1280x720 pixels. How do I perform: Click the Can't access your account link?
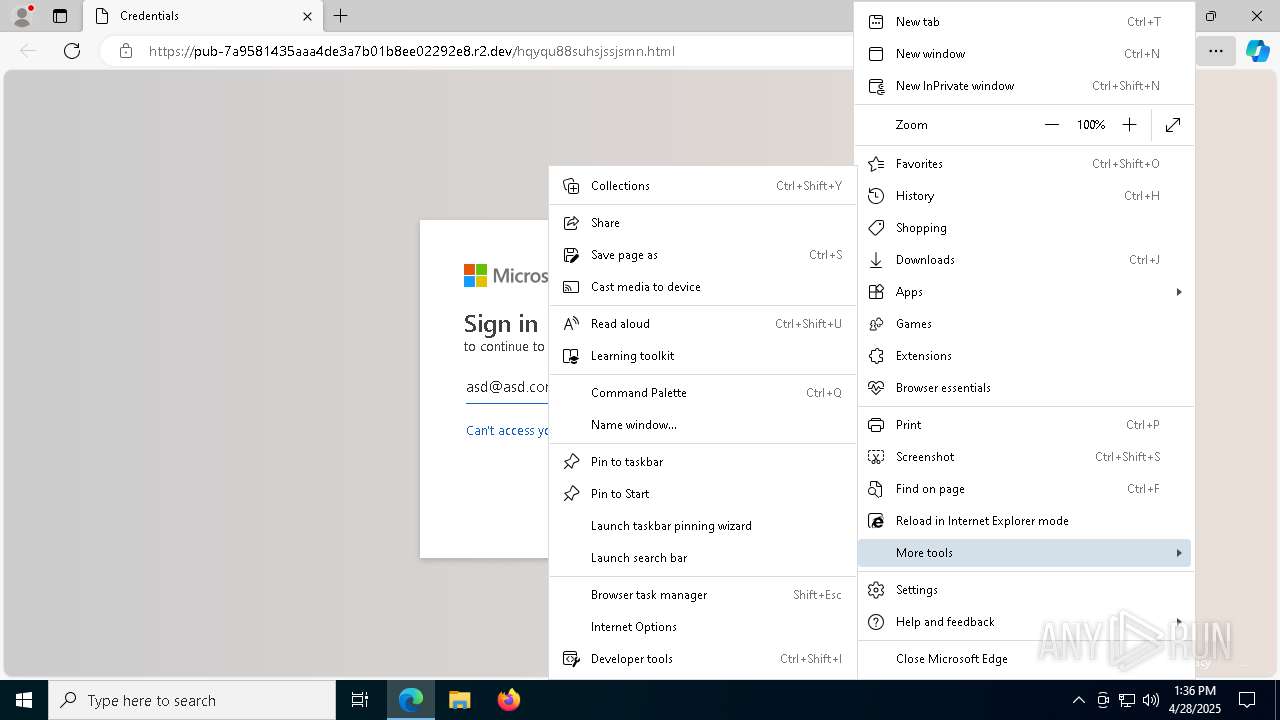[508, 431]
